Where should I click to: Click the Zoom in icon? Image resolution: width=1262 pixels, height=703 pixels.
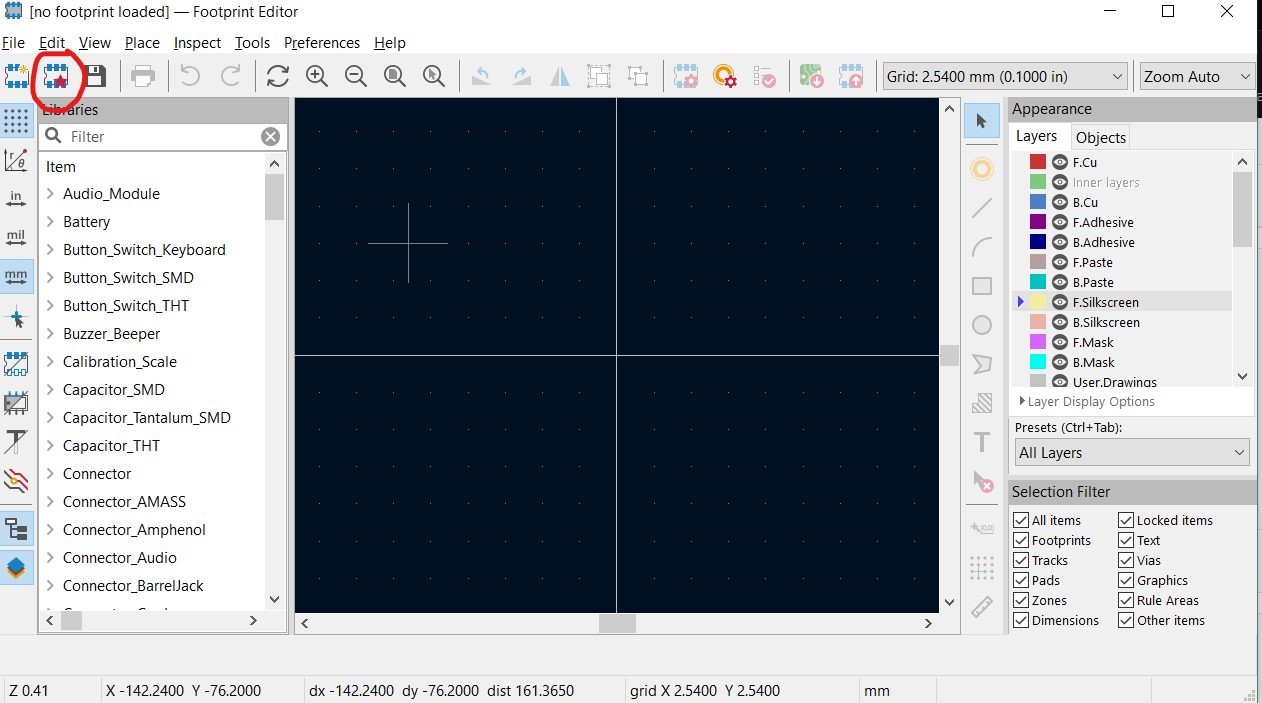(317, 76)
